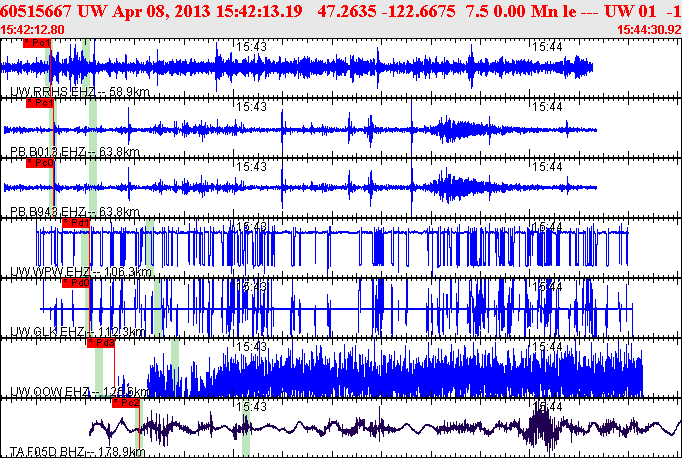Click latitude value 47.2635
Screen dimensions: 682x458
point(347,11)
